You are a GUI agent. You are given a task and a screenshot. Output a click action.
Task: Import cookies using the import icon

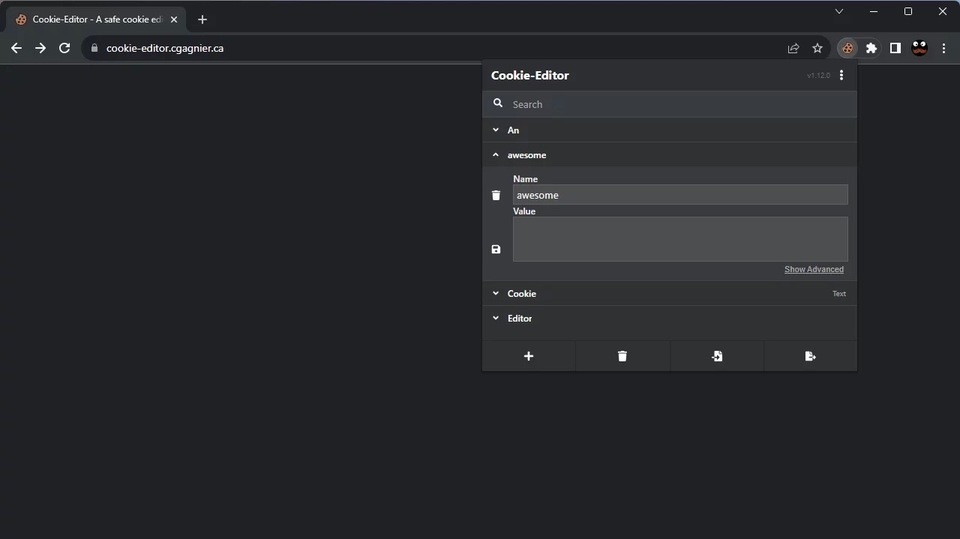[717, 356]
